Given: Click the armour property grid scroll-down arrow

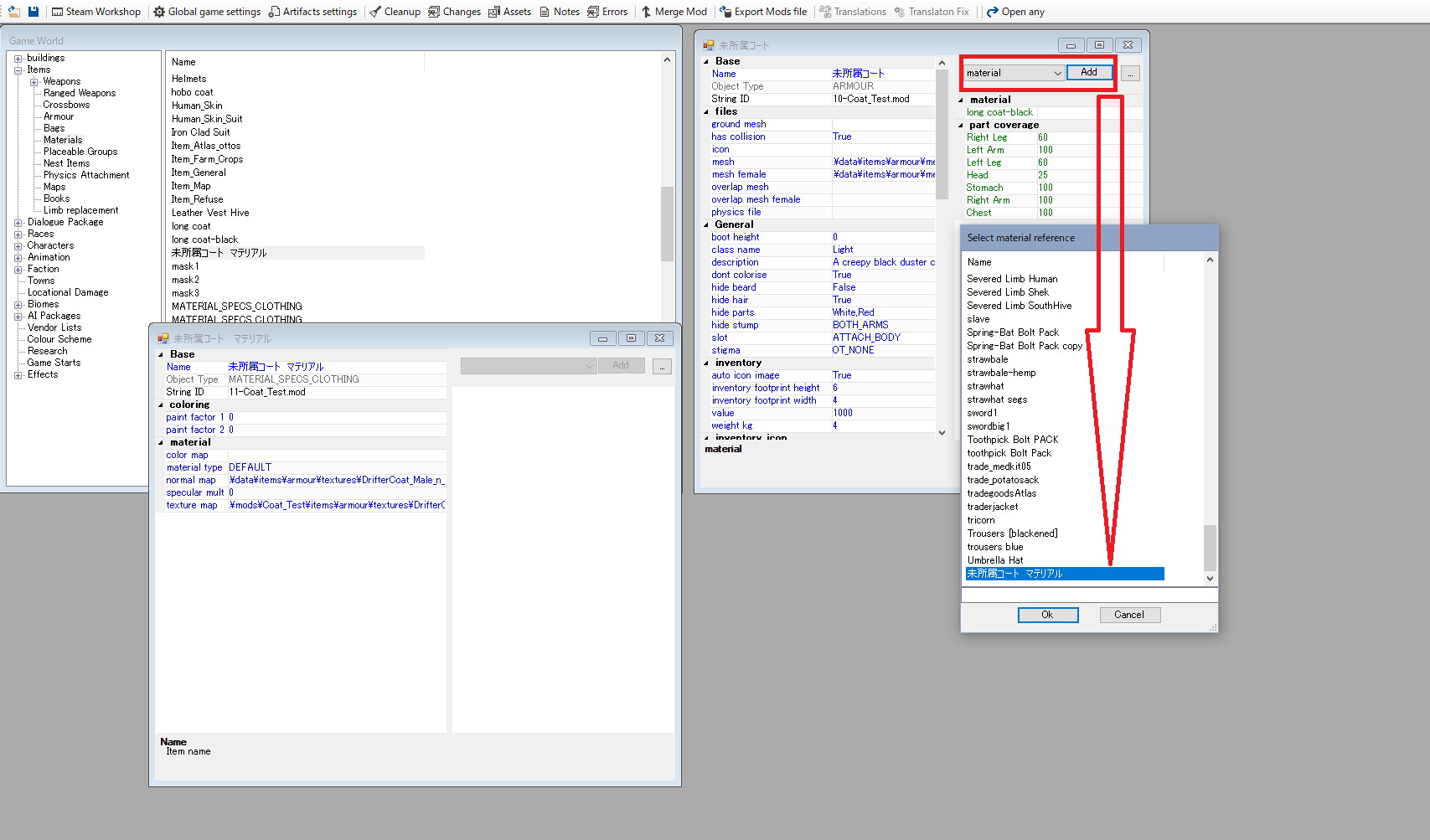Looking at the screenshot, I should [942, 432].
